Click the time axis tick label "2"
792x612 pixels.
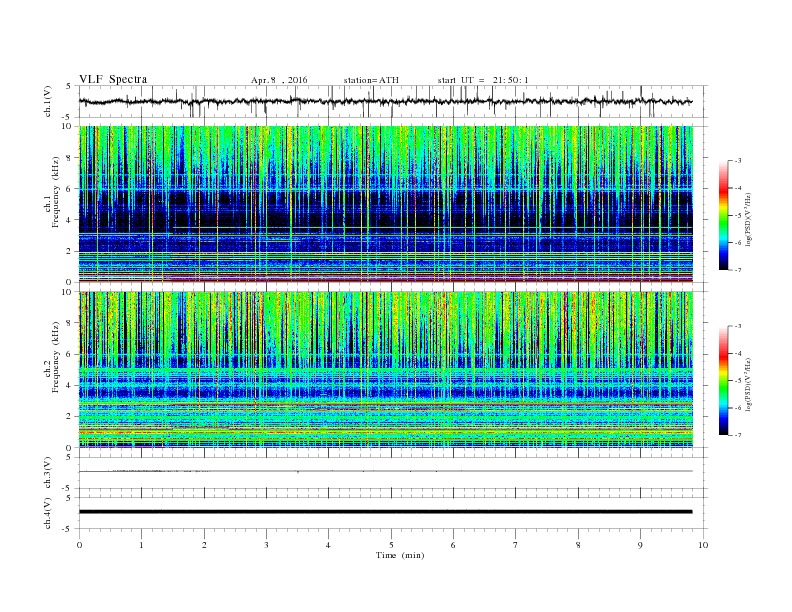[204, 545]
